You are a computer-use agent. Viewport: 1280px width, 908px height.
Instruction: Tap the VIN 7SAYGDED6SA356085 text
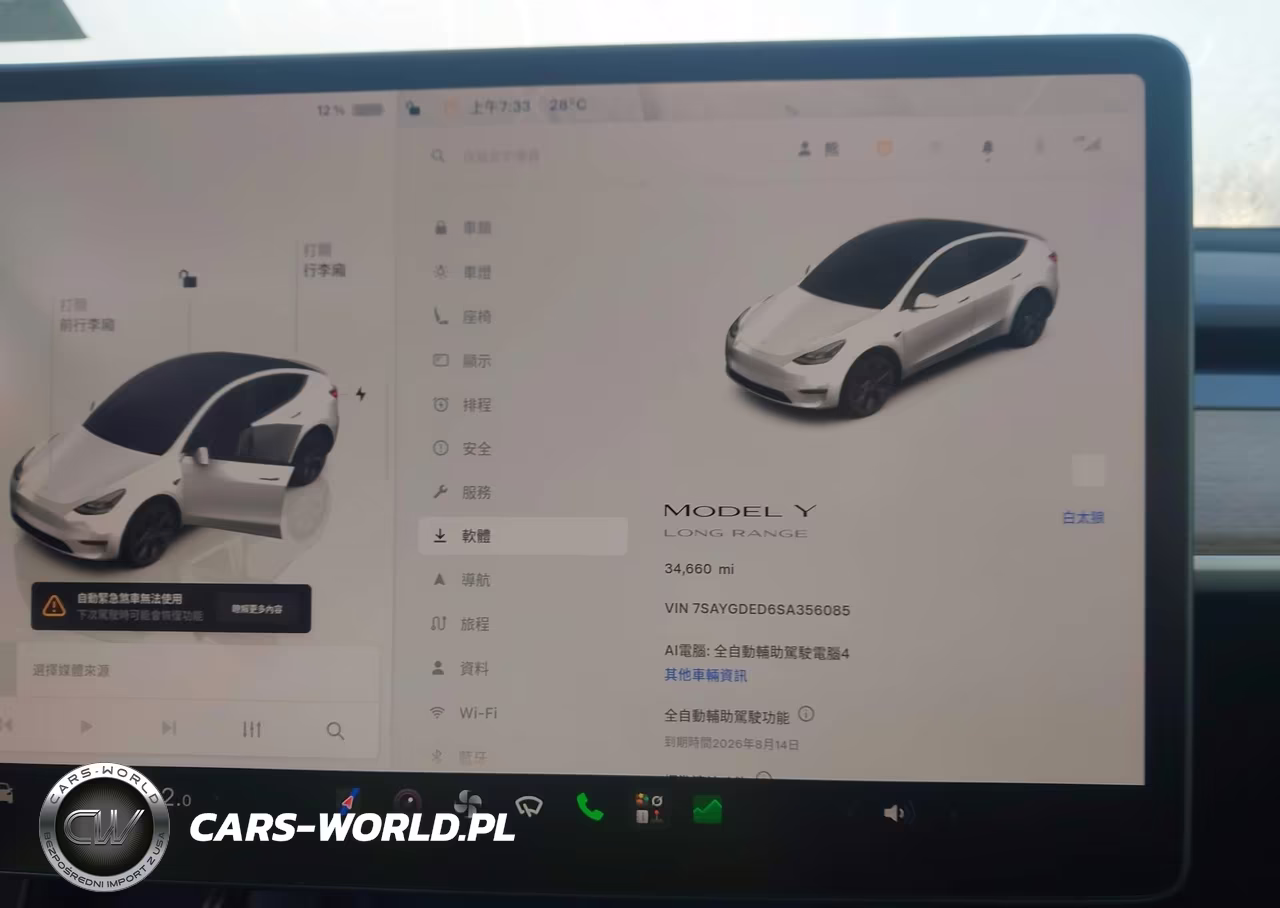(757, 609)
